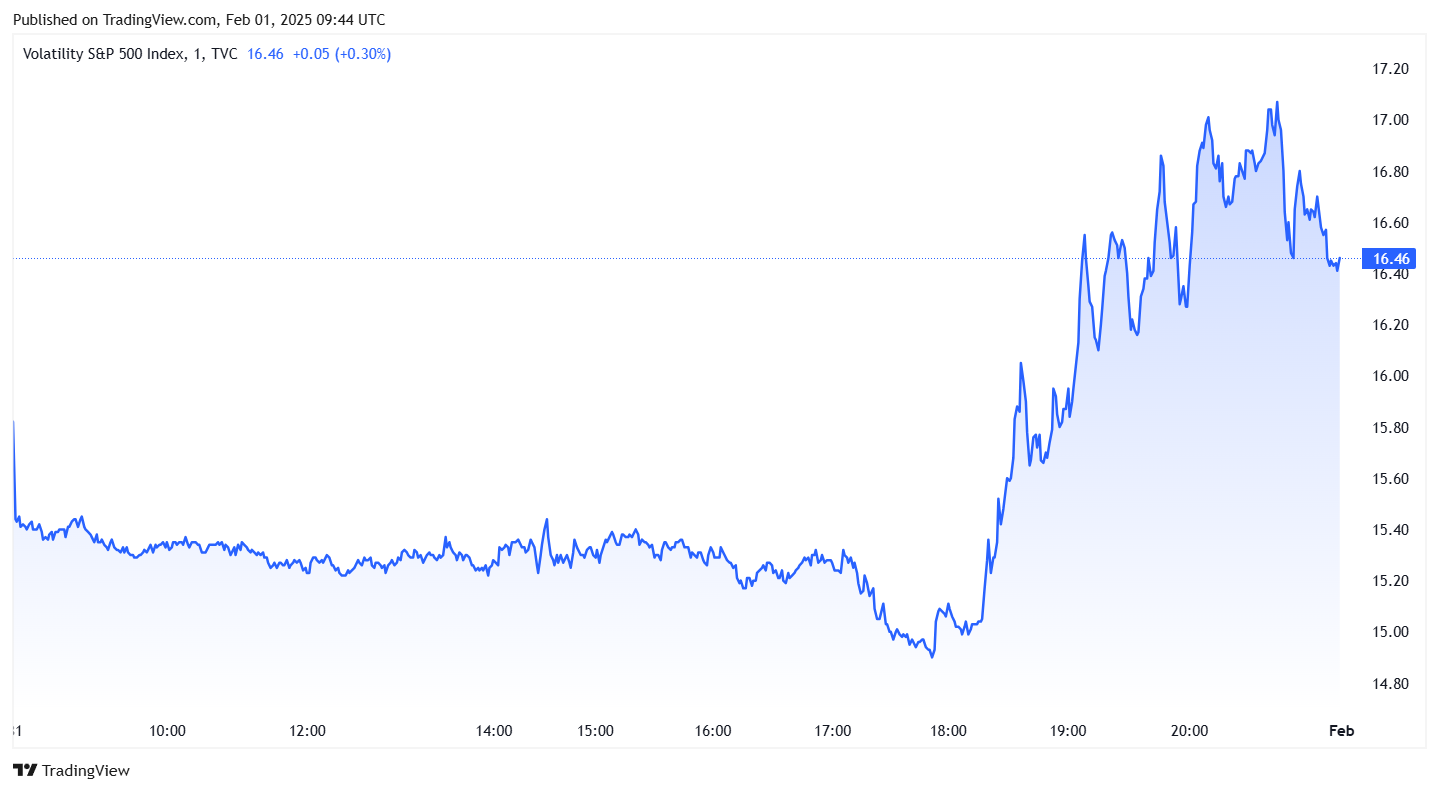Click the 15.40 price axis label

click(x=1390, y=530)
